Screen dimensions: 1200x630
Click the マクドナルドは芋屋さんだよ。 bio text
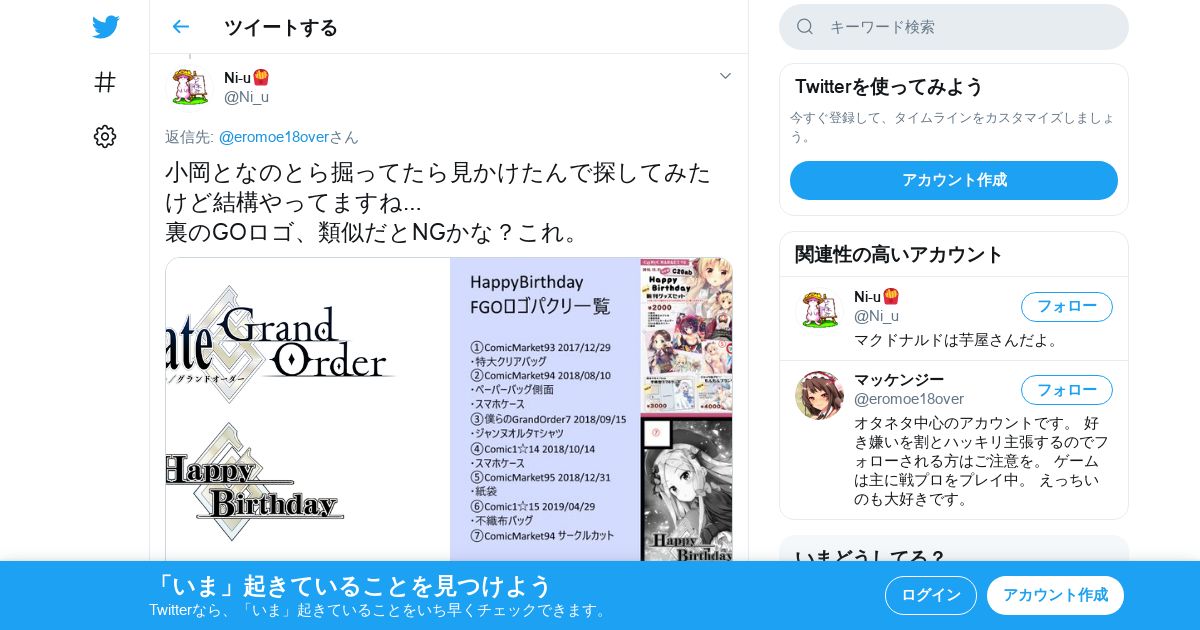[x=957, y=340]
